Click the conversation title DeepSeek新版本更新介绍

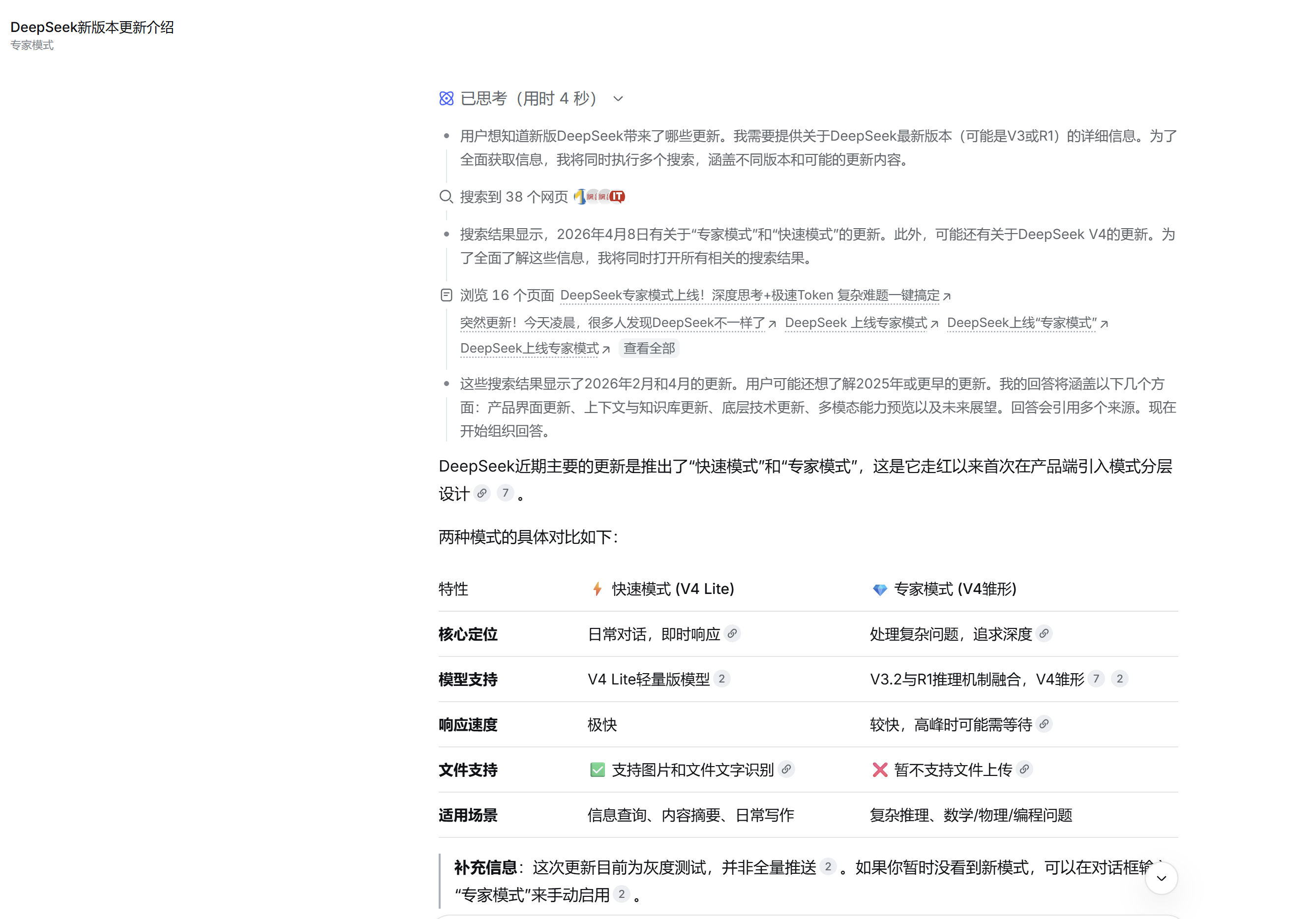click(x=92, y=27)
